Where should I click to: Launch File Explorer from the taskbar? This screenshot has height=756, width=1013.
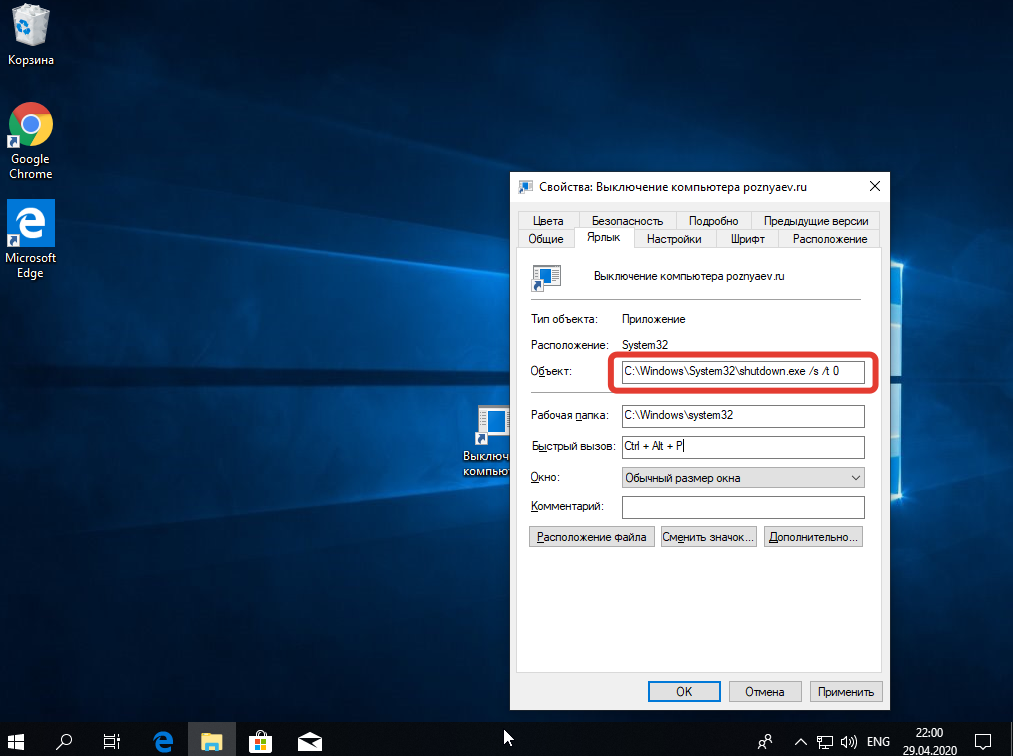point(211,741)
